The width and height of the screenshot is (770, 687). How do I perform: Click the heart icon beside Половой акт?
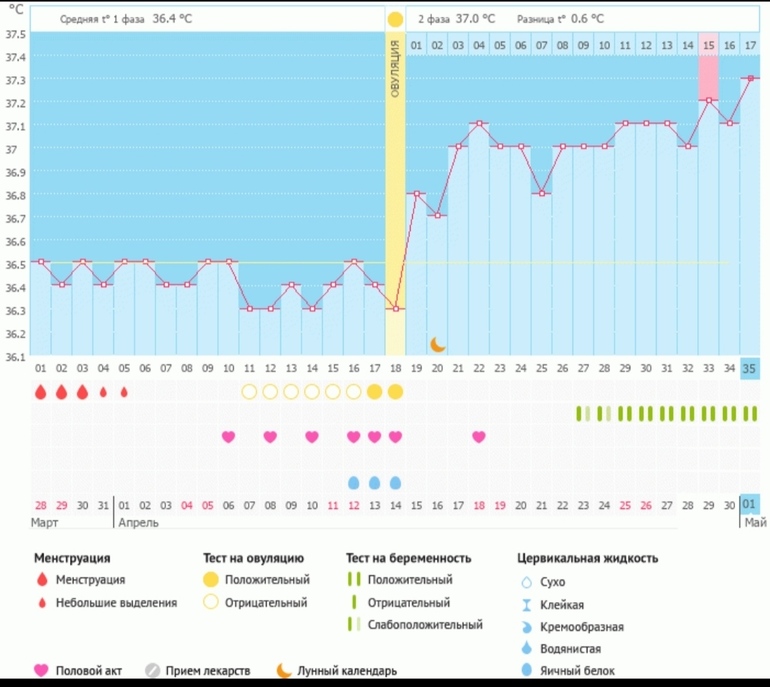[x=41, y=670]
